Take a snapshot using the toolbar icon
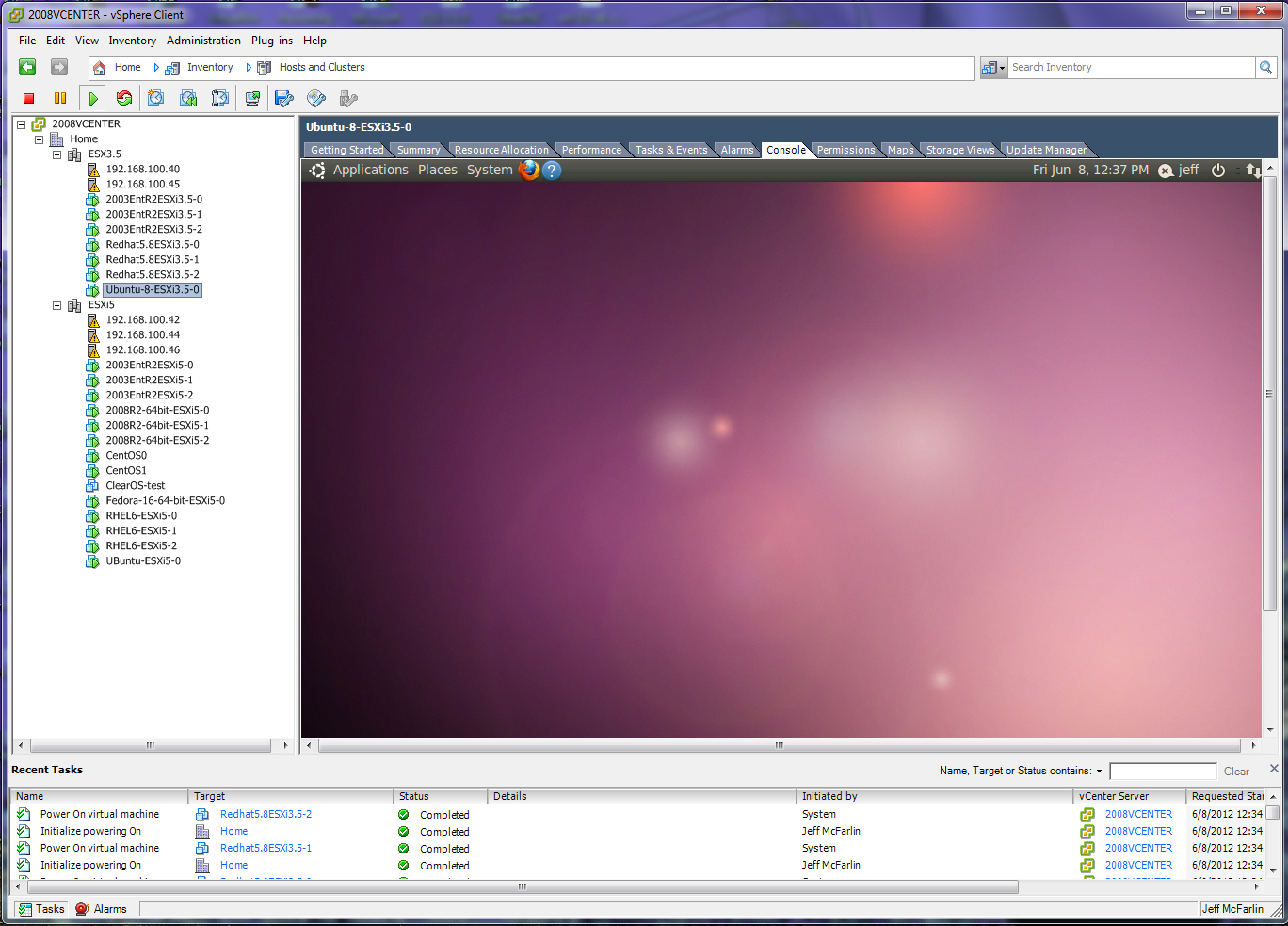The width and height of the screenshot is (1288, 926). [156, 98]
